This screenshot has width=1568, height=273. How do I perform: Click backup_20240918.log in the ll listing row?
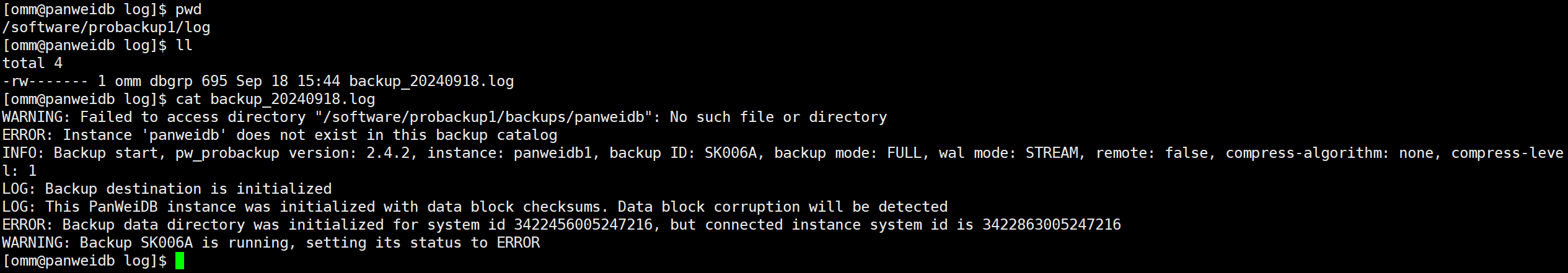pos(431,82)
